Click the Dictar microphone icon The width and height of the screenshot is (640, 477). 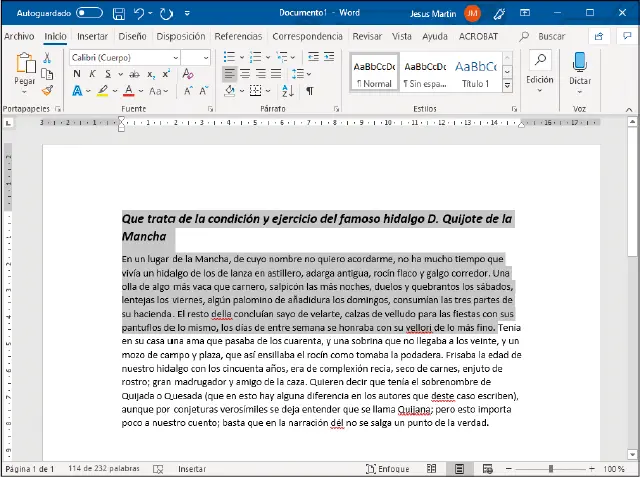(x=580, y=62)
